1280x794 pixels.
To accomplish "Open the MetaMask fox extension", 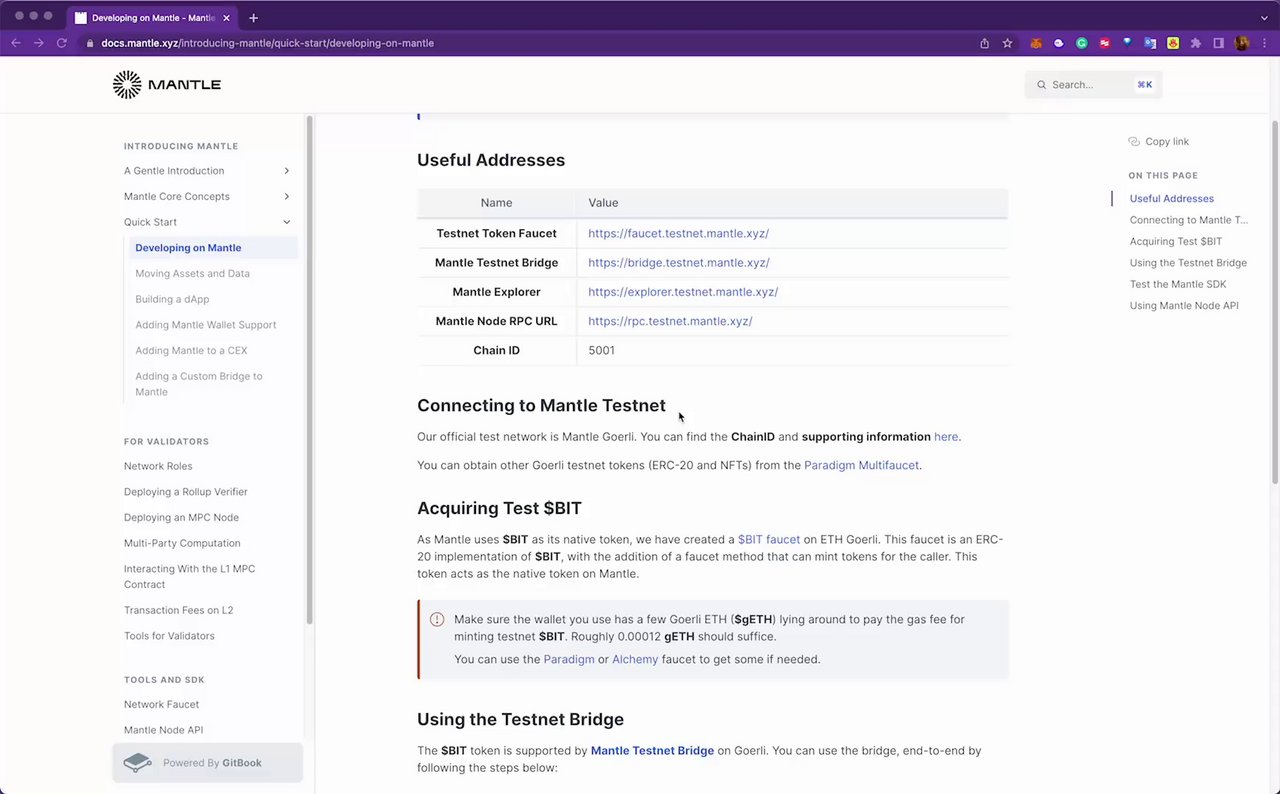I will (1036, 43).
